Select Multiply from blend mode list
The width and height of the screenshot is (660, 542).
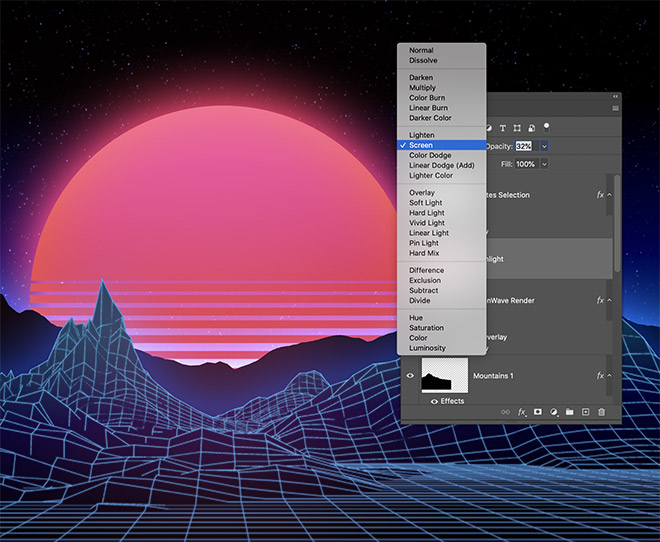click(x=422, y=88)
